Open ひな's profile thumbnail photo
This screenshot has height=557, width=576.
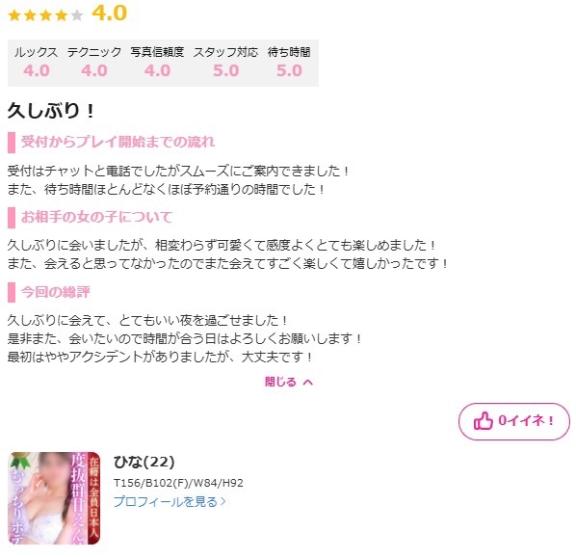coord(54,498)
